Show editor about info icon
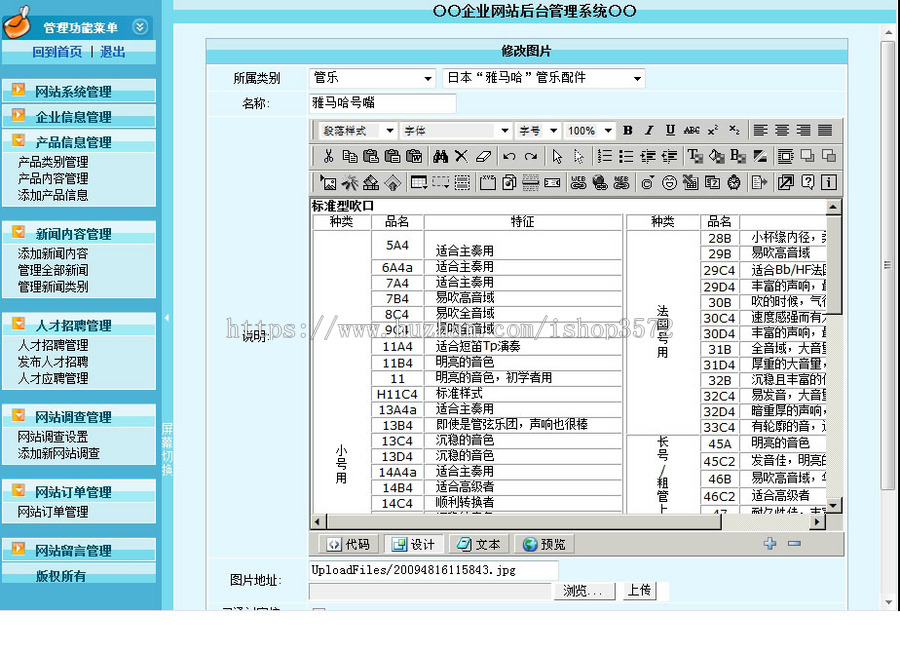Screen dimensions: 900x653 pos(828,182)
